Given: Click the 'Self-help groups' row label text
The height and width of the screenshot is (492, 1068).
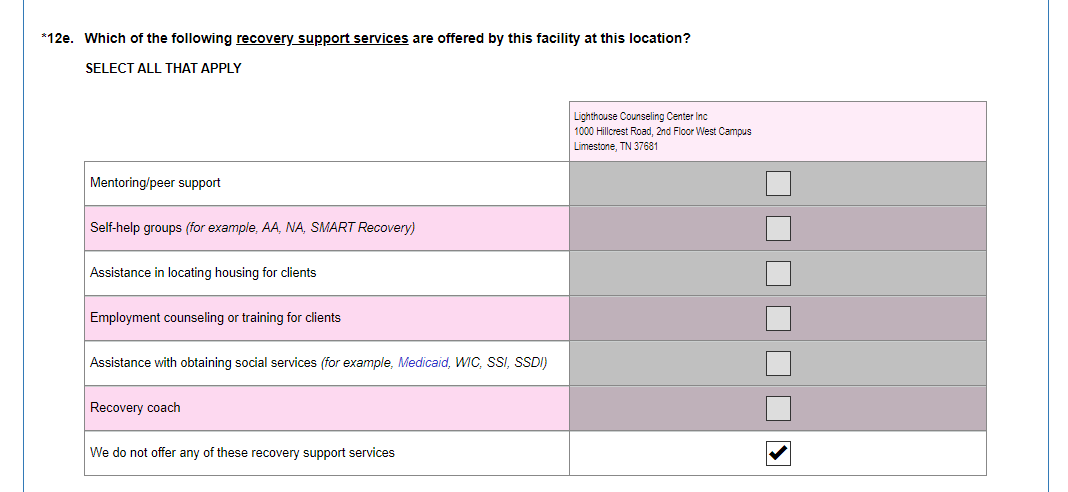Looking at the screenshot, I should [x=136, y=228].
